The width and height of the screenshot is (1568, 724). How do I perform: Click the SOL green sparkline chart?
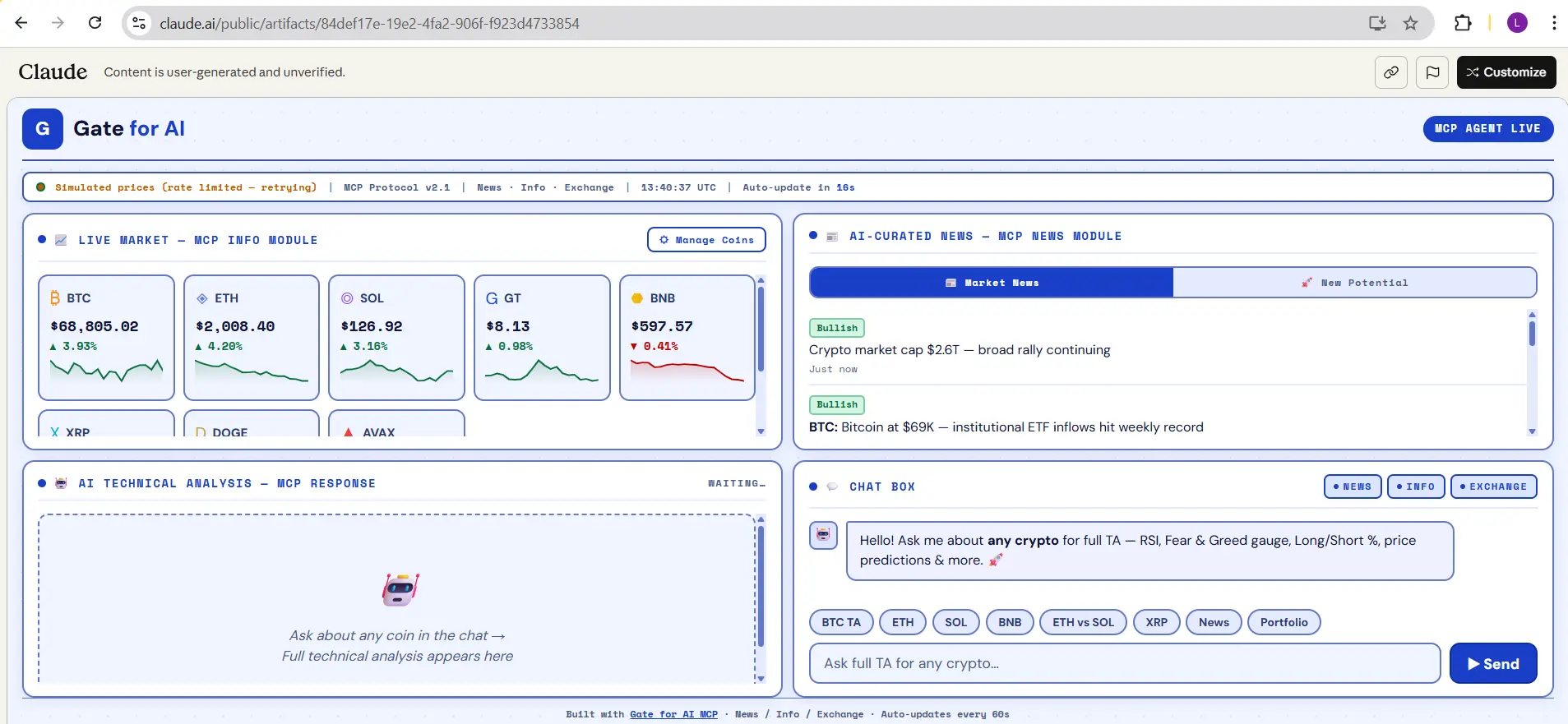coord(396,371)
